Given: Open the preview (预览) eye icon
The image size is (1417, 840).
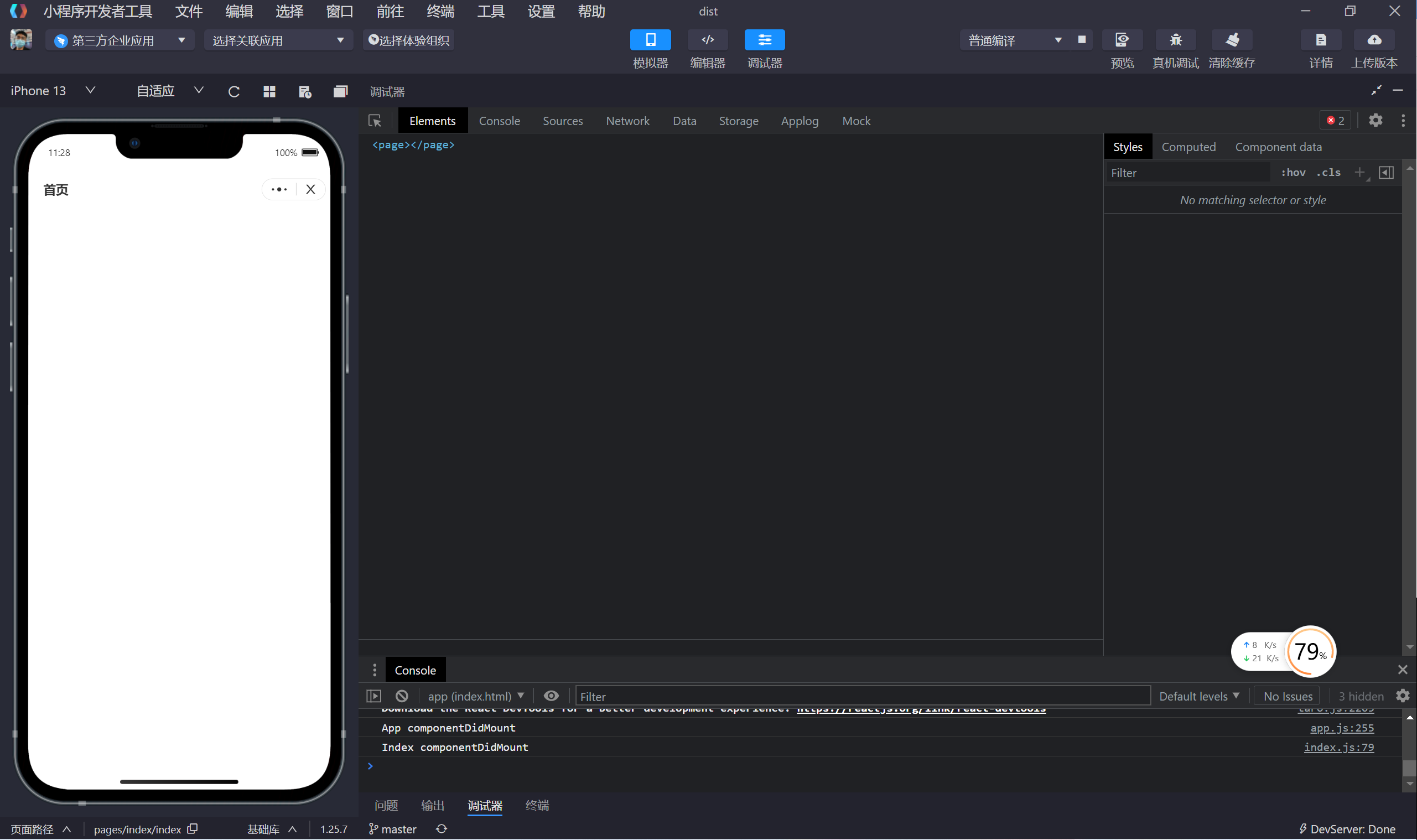Looking at the screenshot, I should [x=1122, y=40].
